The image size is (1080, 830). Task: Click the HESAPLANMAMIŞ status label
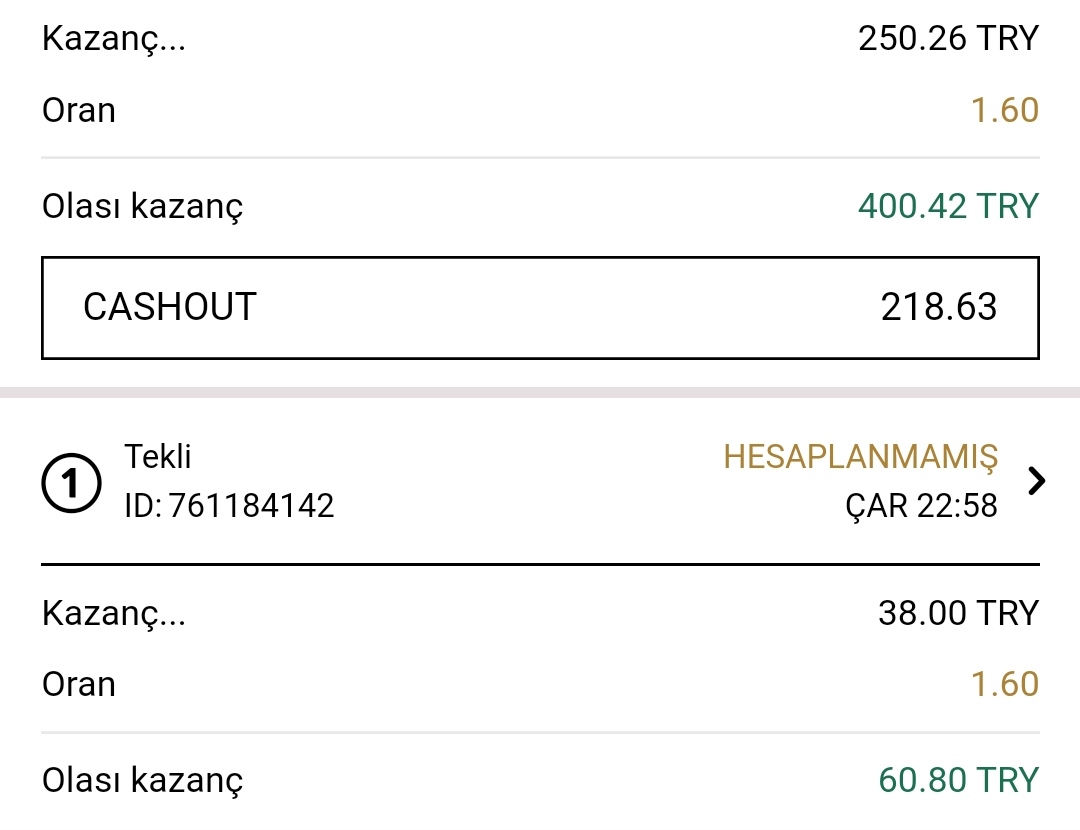pyautogui.click(x=860, y=457)
